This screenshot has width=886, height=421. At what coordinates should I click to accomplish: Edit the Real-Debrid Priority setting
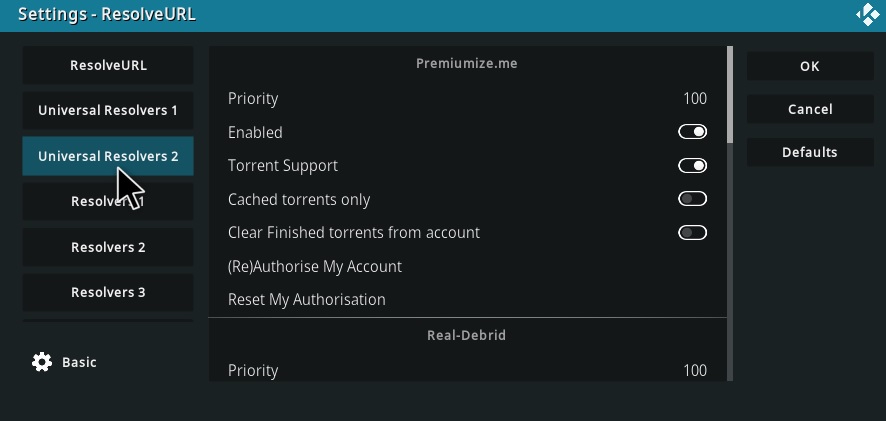(x=467, y=370)
